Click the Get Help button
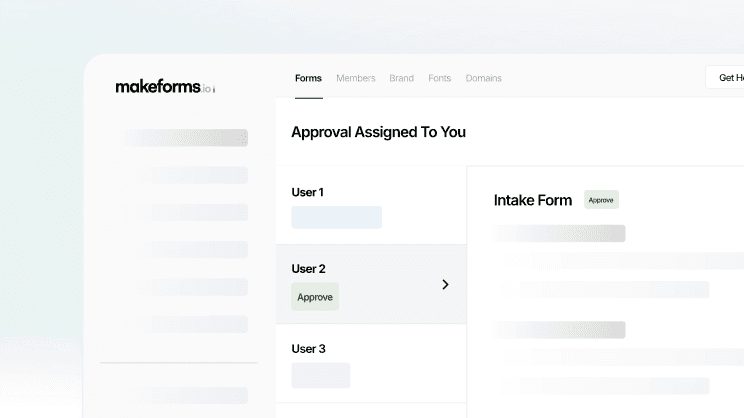This screenshot has width=744, height=418. pos(726,78)
